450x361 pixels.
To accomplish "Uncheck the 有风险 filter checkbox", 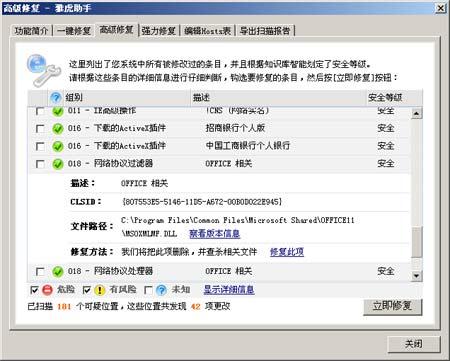I will point(87,290).
